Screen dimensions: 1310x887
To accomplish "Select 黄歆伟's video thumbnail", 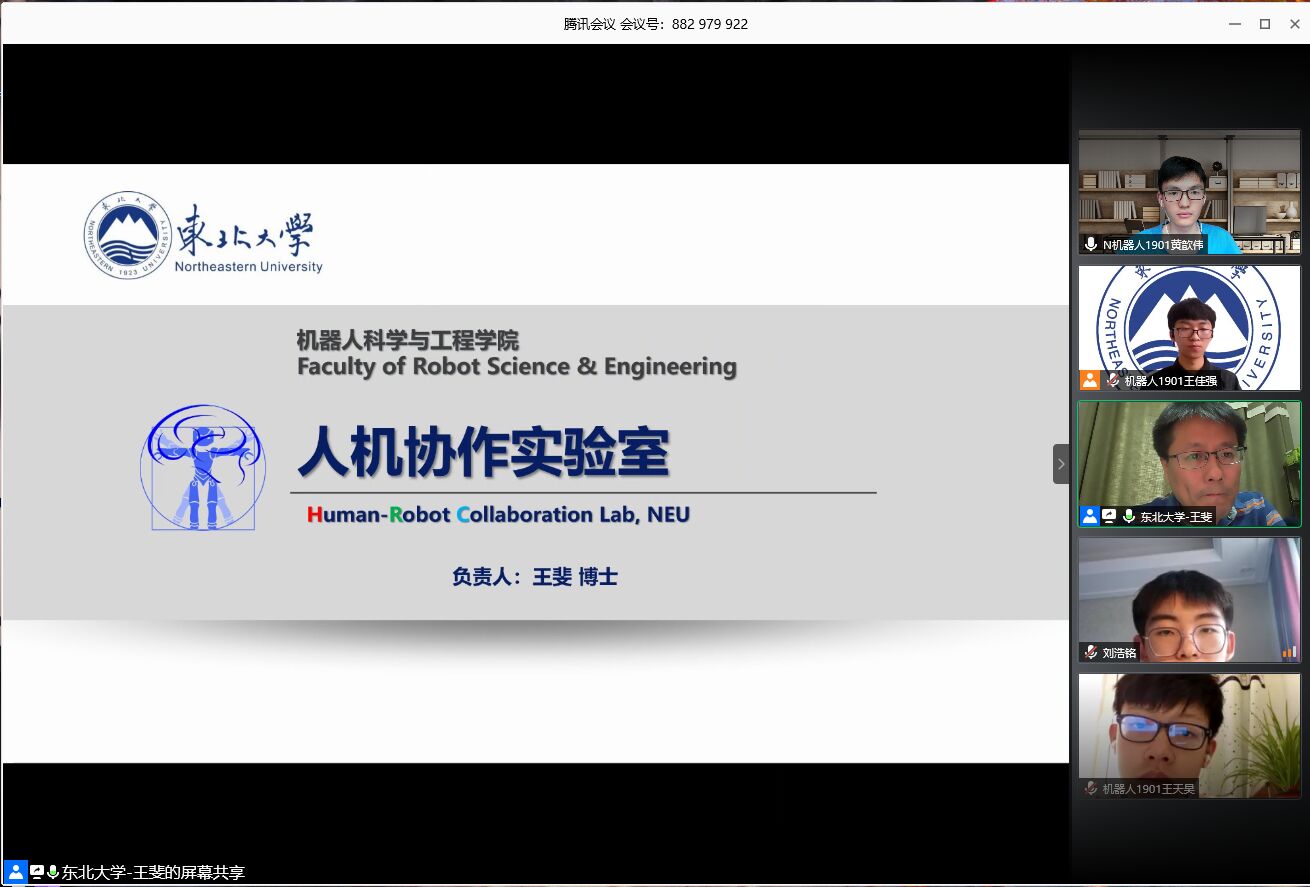I will coord(1189,190).
